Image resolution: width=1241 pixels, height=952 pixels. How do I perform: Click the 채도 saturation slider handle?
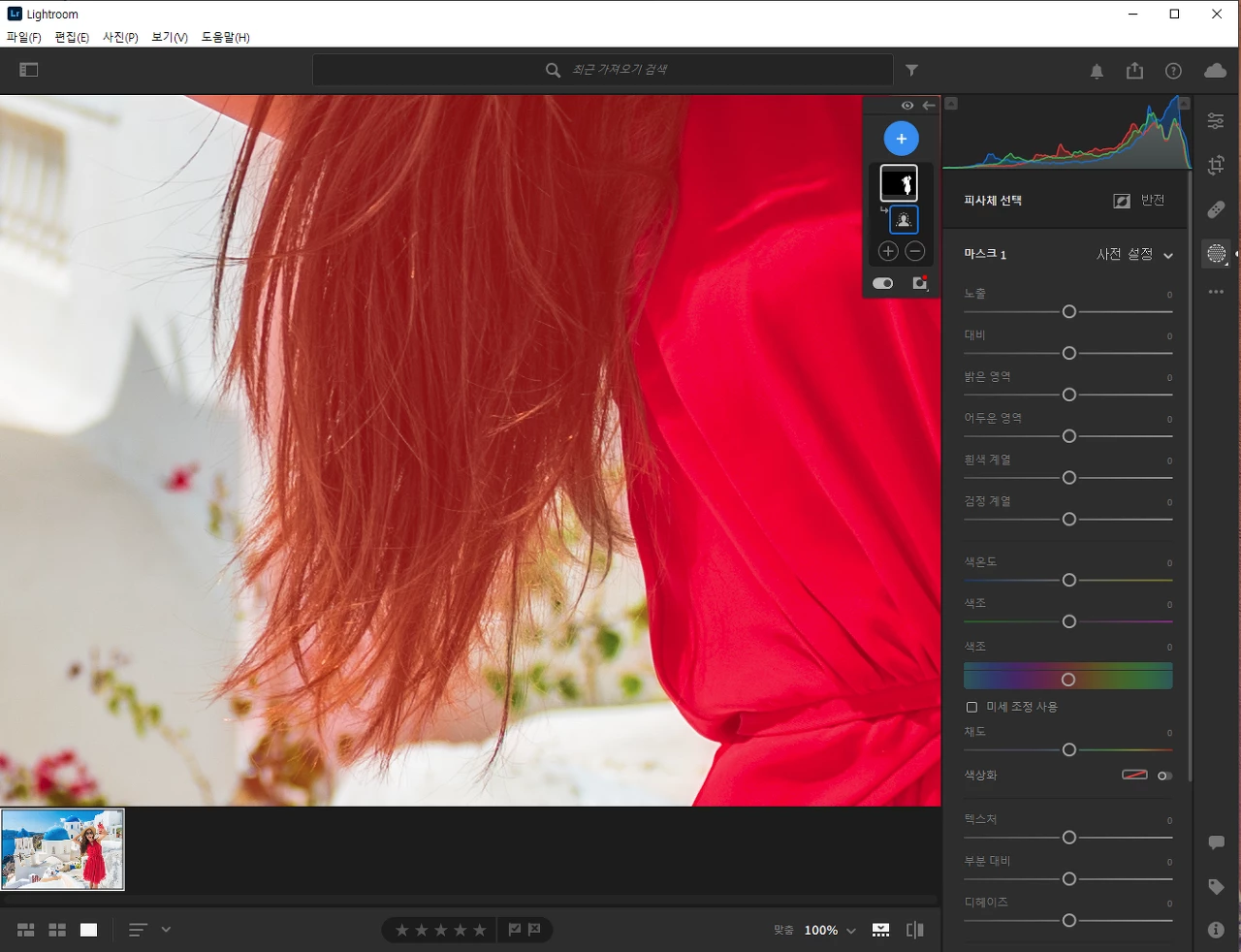click(x=1069, y=750)
